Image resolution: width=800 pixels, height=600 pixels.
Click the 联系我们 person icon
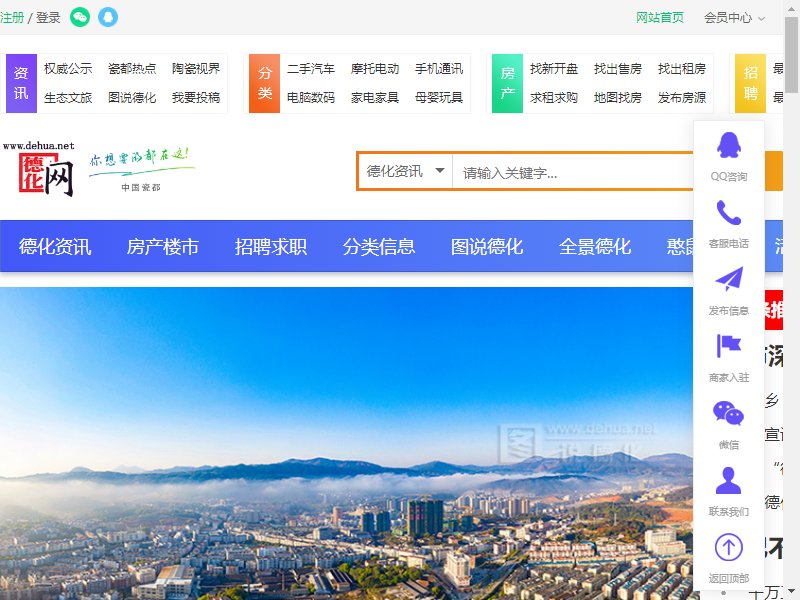click(x=729, y=480)
